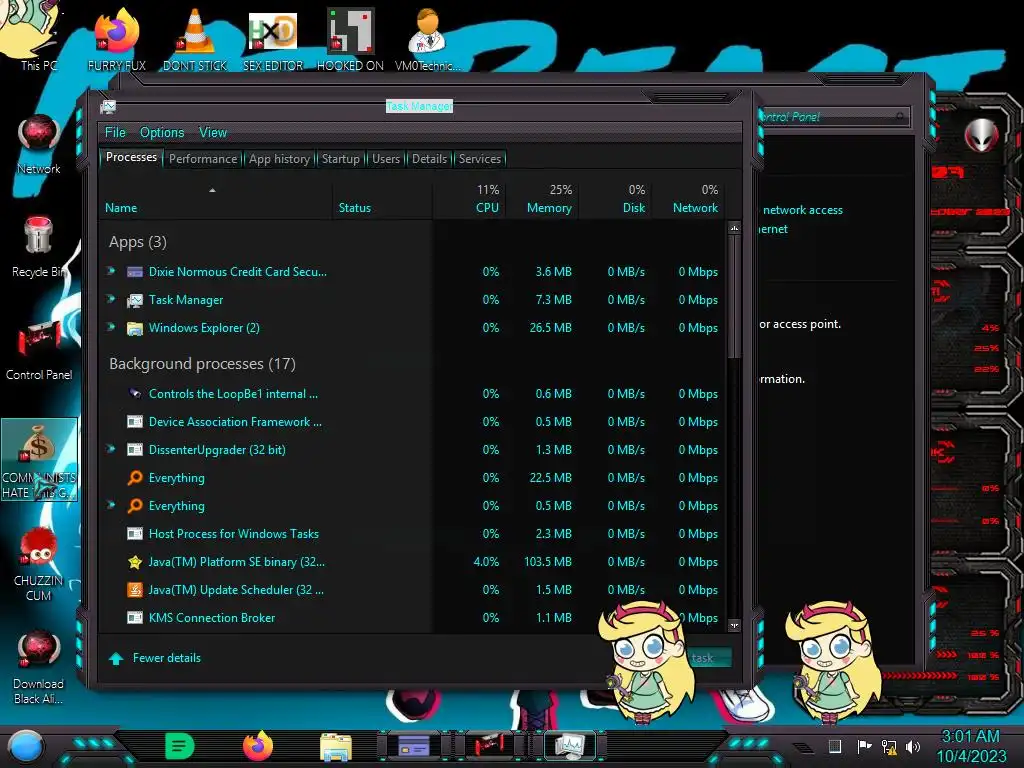This screenshot has height=768, width=1024.
Task: Click the Control Panel window search field
Action: tap(833, 117)
